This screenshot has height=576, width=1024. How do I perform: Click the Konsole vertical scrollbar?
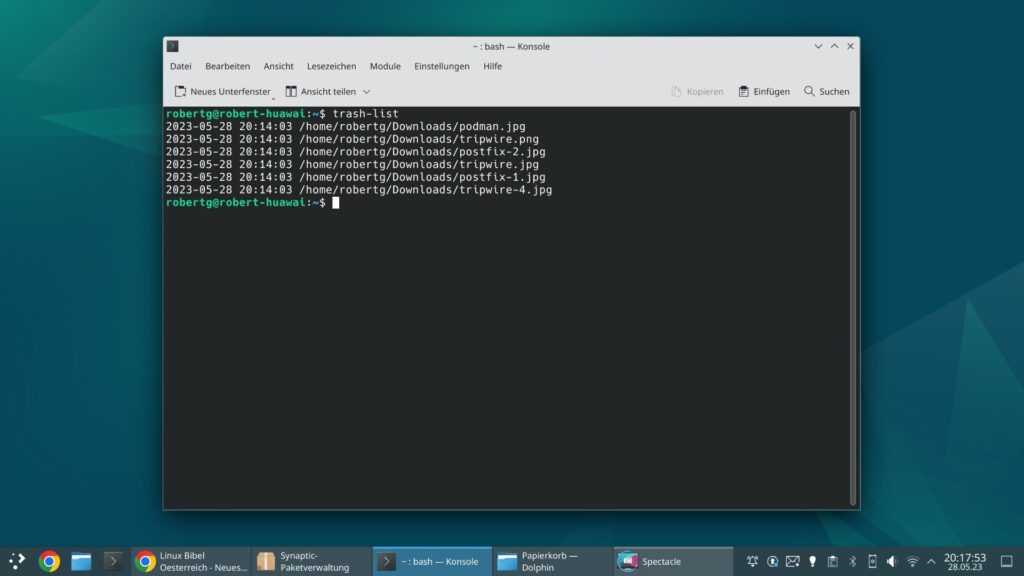[x=853, y=308]
